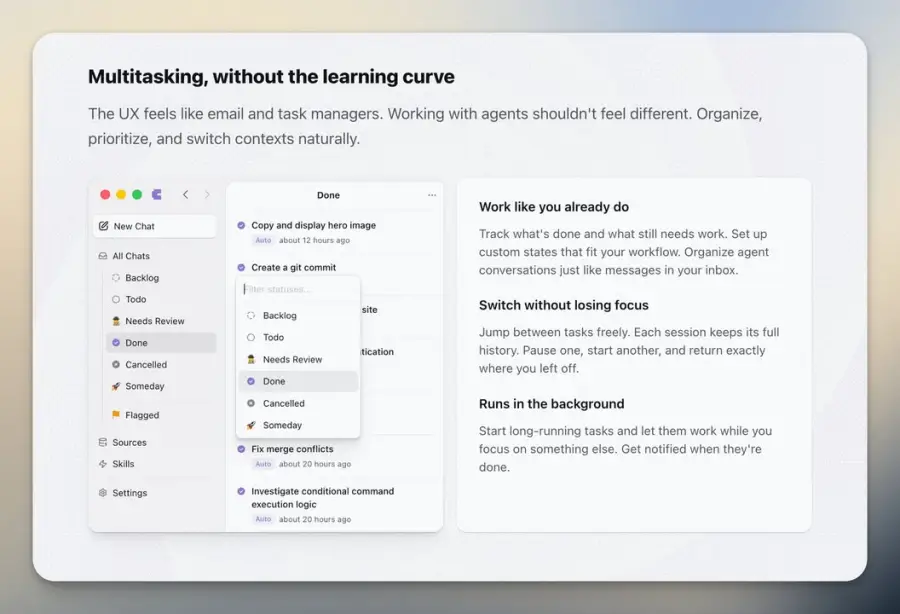Click the Work like you already do heading
Image resolution: width=900 pixels, height=614 pixels.
click(554, 207)
